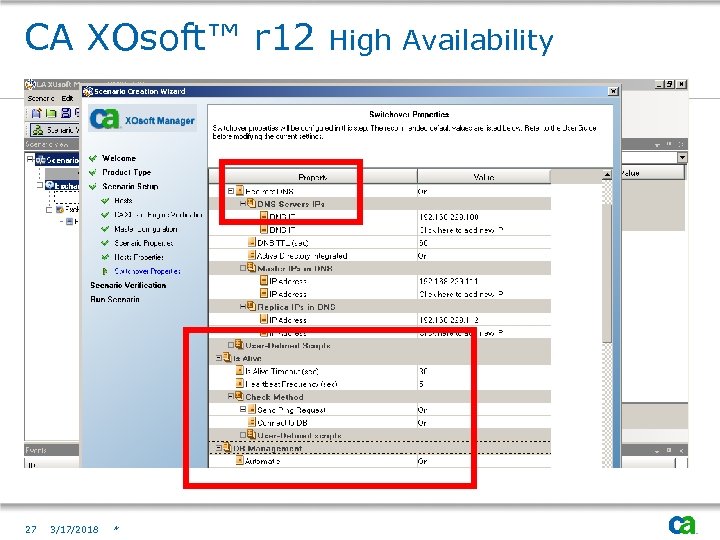This screenshot has height=540, width=720.
Task: Click the DNS TTL value 60
Action: point(423,242)
